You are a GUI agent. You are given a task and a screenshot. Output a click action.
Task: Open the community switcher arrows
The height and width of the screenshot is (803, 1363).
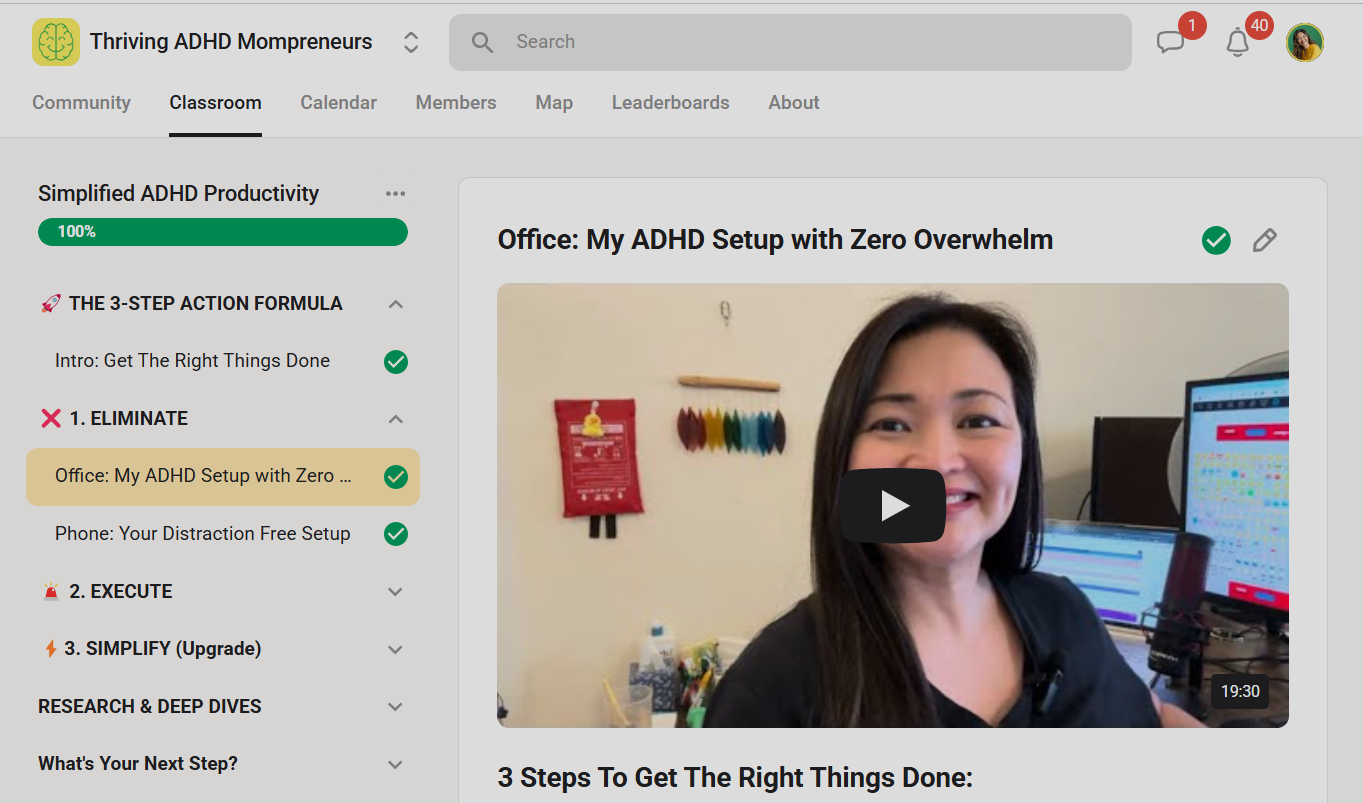[x=411, y=42]
